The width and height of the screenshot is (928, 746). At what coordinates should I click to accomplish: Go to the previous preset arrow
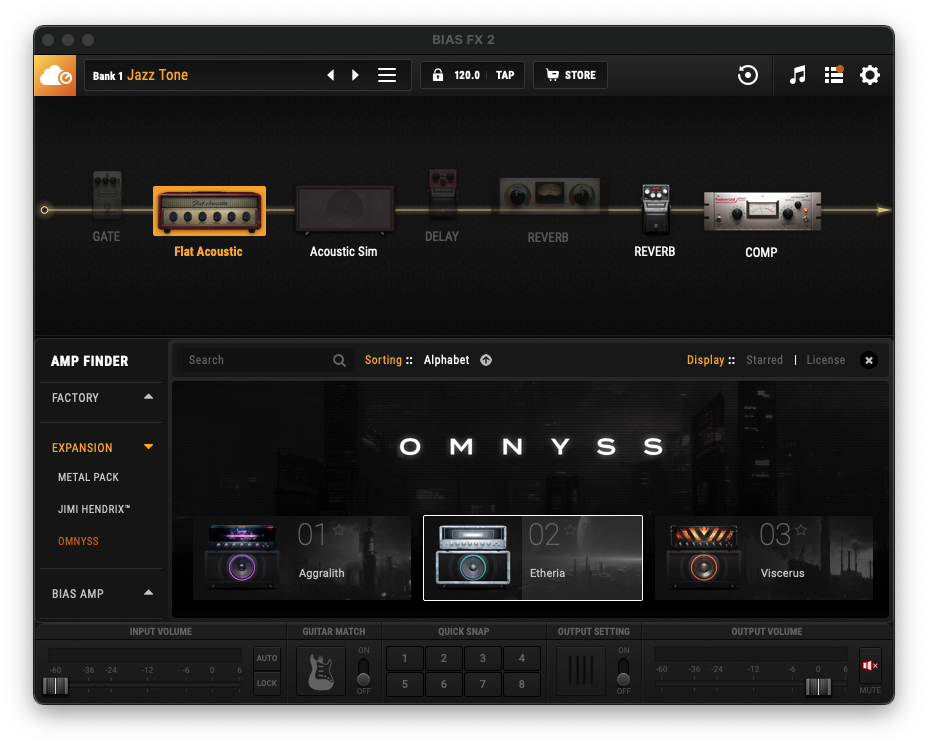click(x=331, y=75)
